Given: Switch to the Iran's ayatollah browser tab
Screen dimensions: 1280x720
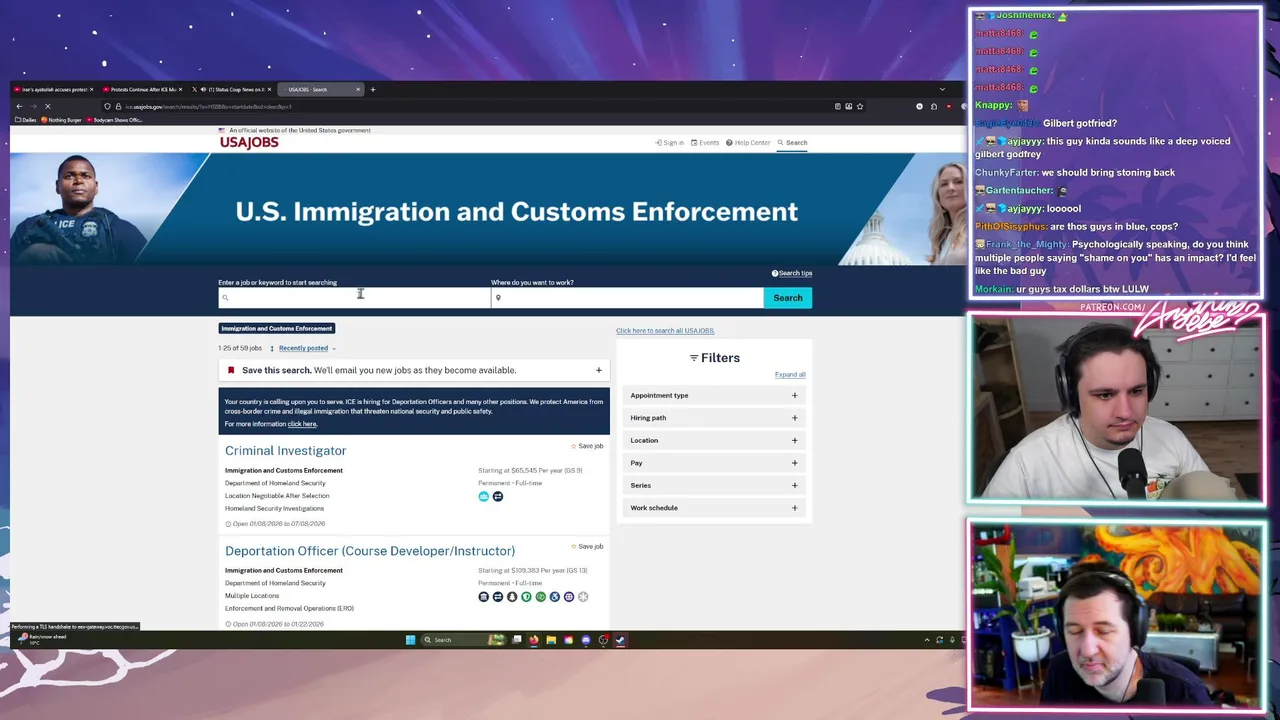Looking at the screenshot, I should pyautogui.click(x=53, y=90).
